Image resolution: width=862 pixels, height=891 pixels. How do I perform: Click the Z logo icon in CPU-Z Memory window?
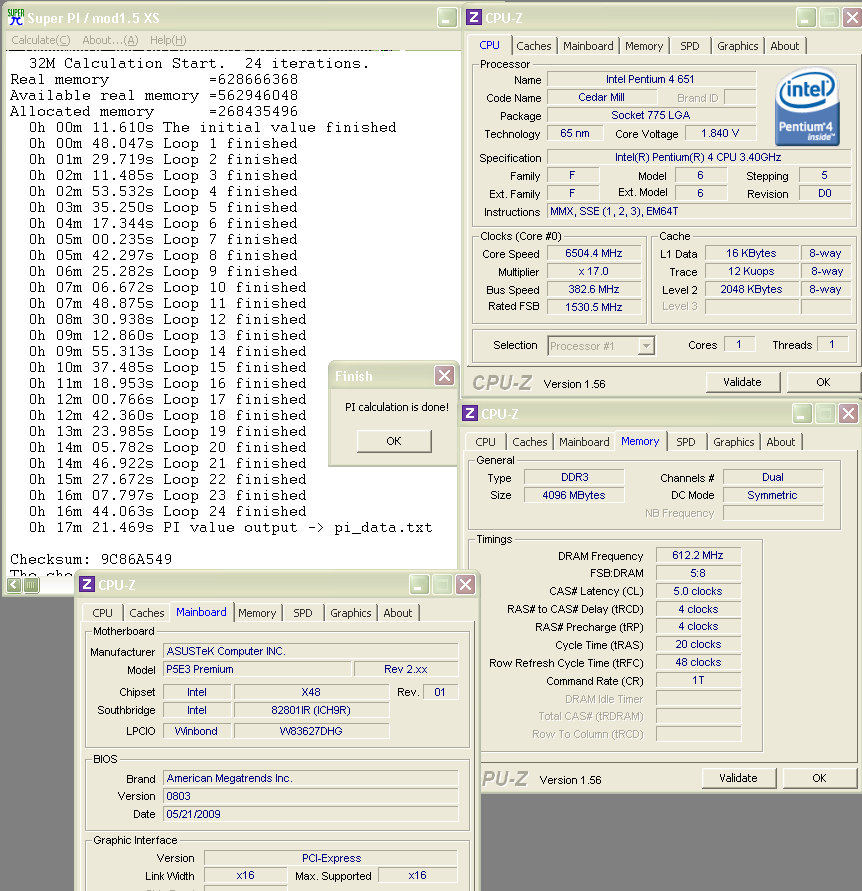pos(469,413)
